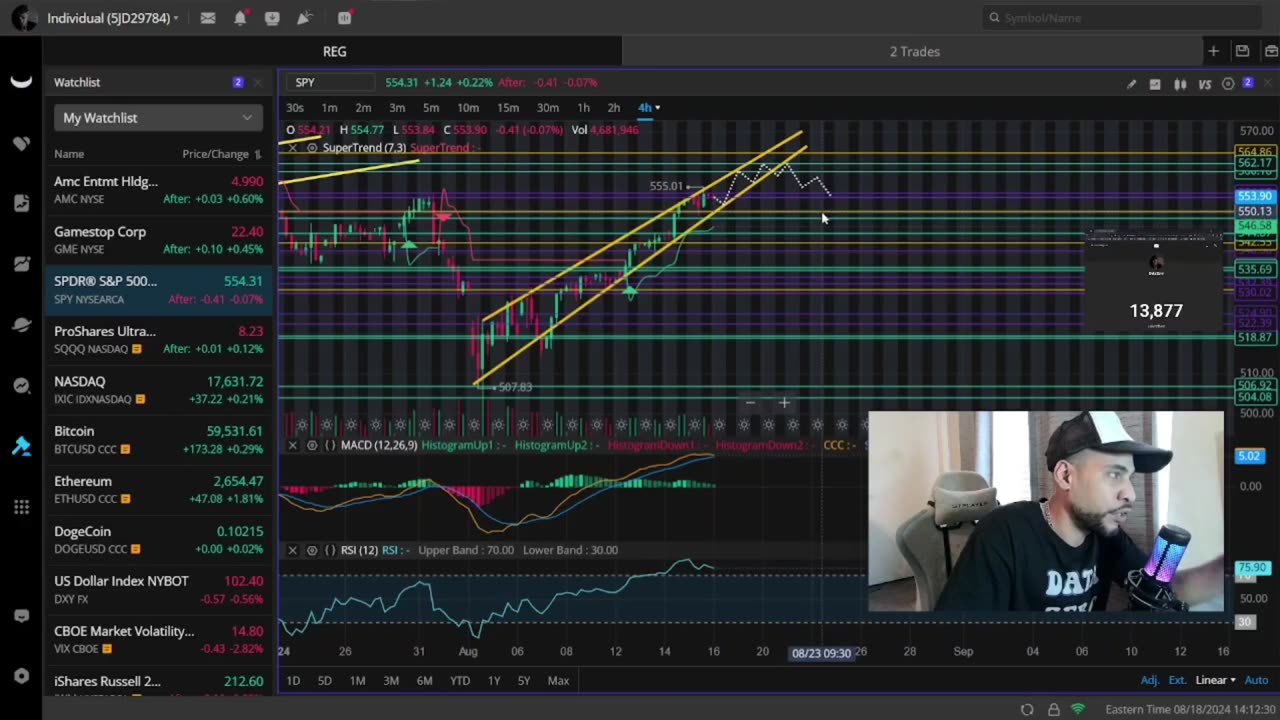
Task: Close the Watchlist panel
Action: (x=258, y=82)
